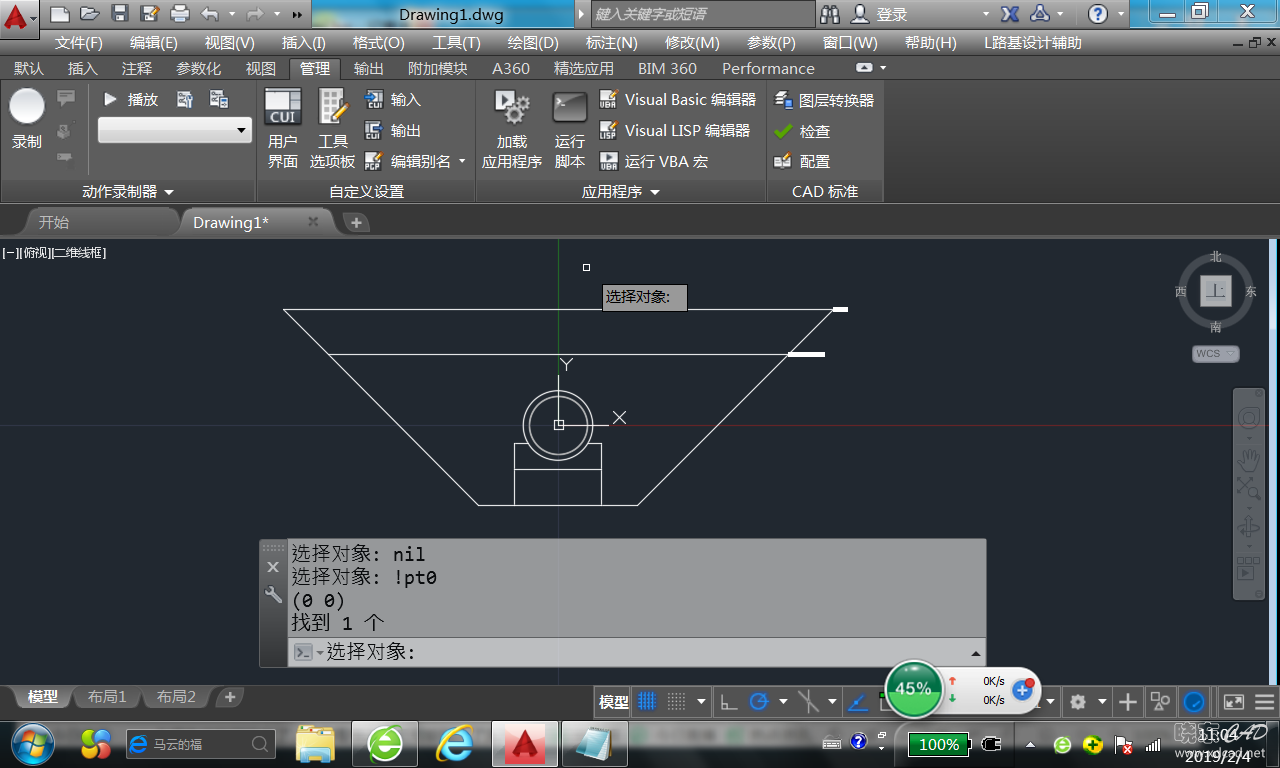Toggle polar tracking in status bar
The width and height of the screenshot is (1280, 768).
pyautogui.click(x=759, y=701)
